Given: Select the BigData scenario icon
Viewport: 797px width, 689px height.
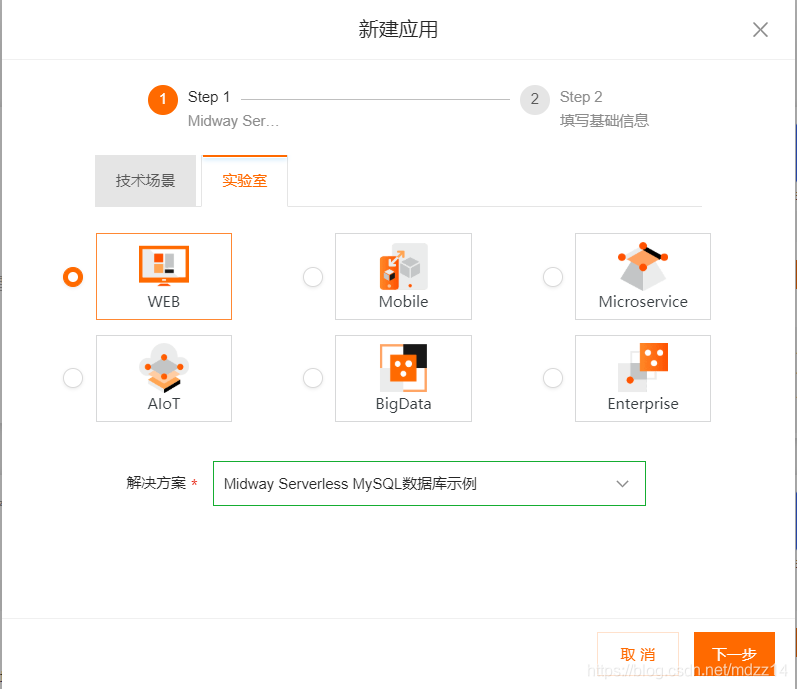Looking at the screenshot, I should click(x=404, y=368).
